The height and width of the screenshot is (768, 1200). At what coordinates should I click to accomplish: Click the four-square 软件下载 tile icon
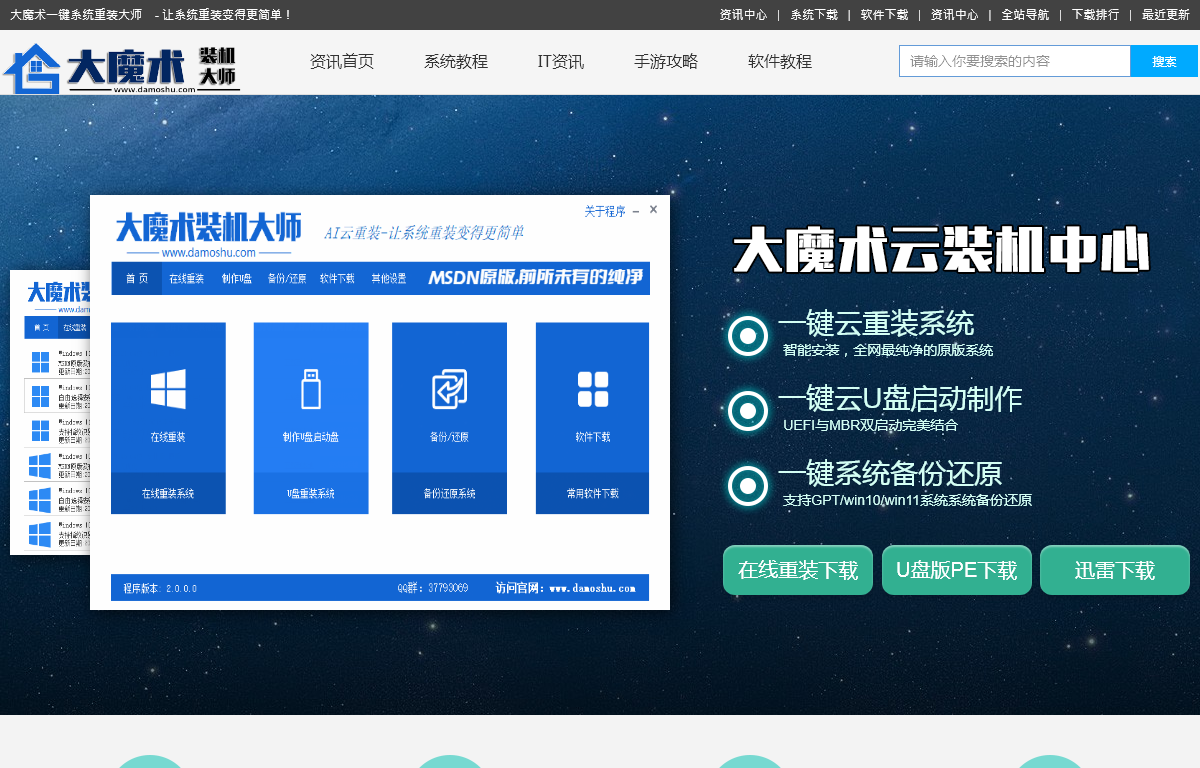592,389
